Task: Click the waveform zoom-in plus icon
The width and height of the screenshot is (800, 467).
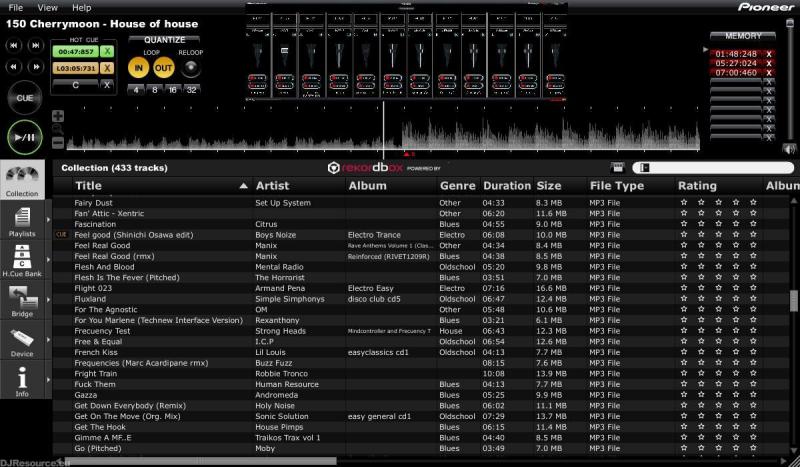Action: (x=58, y=115)
